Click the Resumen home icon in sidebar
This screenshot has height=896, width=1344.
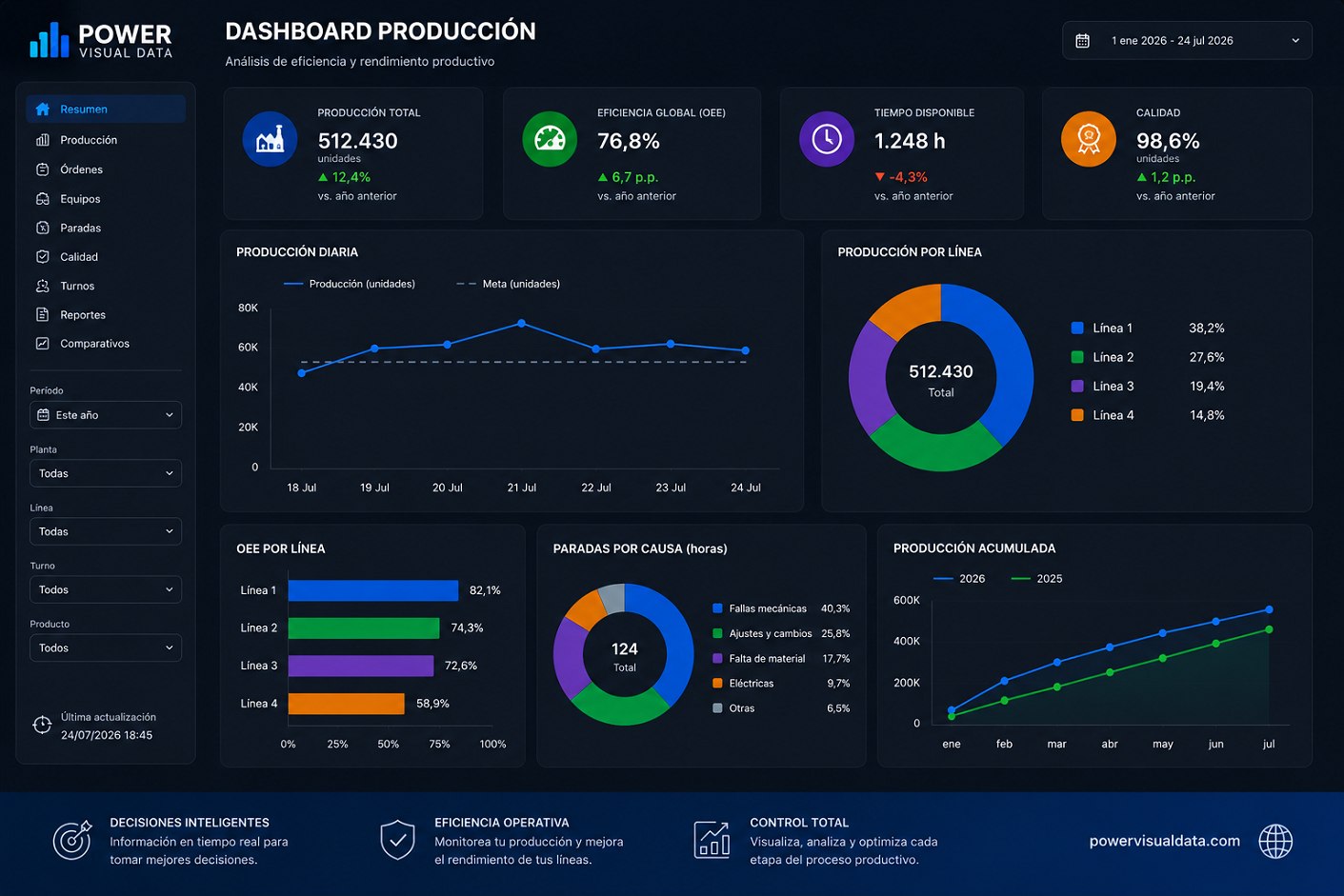pos(43,110)
